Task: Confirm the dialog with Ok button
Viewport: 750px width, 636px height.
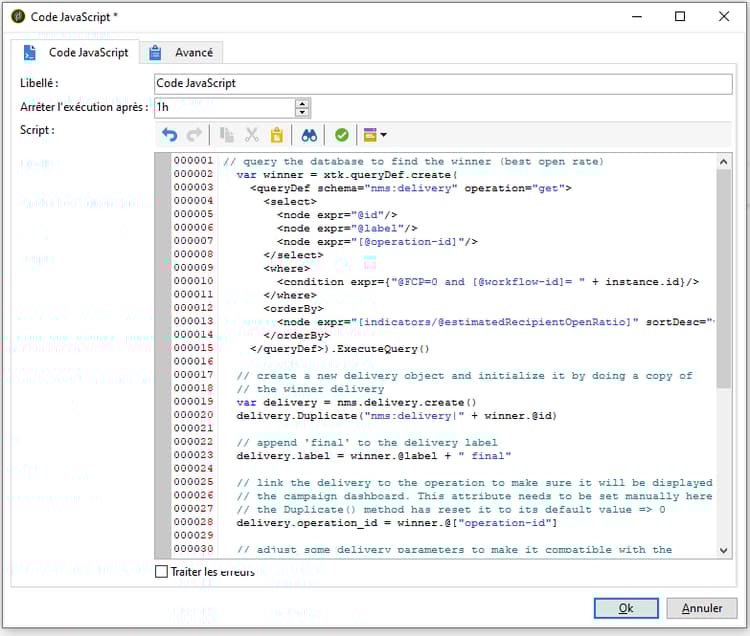Action: (x=625, y=608)
